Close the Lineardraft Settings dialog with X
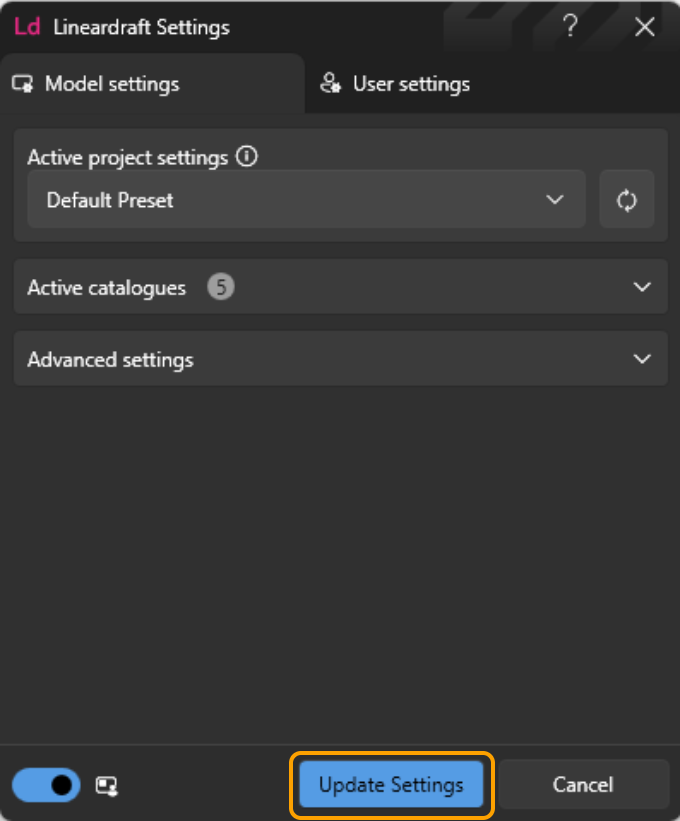Image resolution: width=680 pixels, height=821 pixels. click(645, 27)
